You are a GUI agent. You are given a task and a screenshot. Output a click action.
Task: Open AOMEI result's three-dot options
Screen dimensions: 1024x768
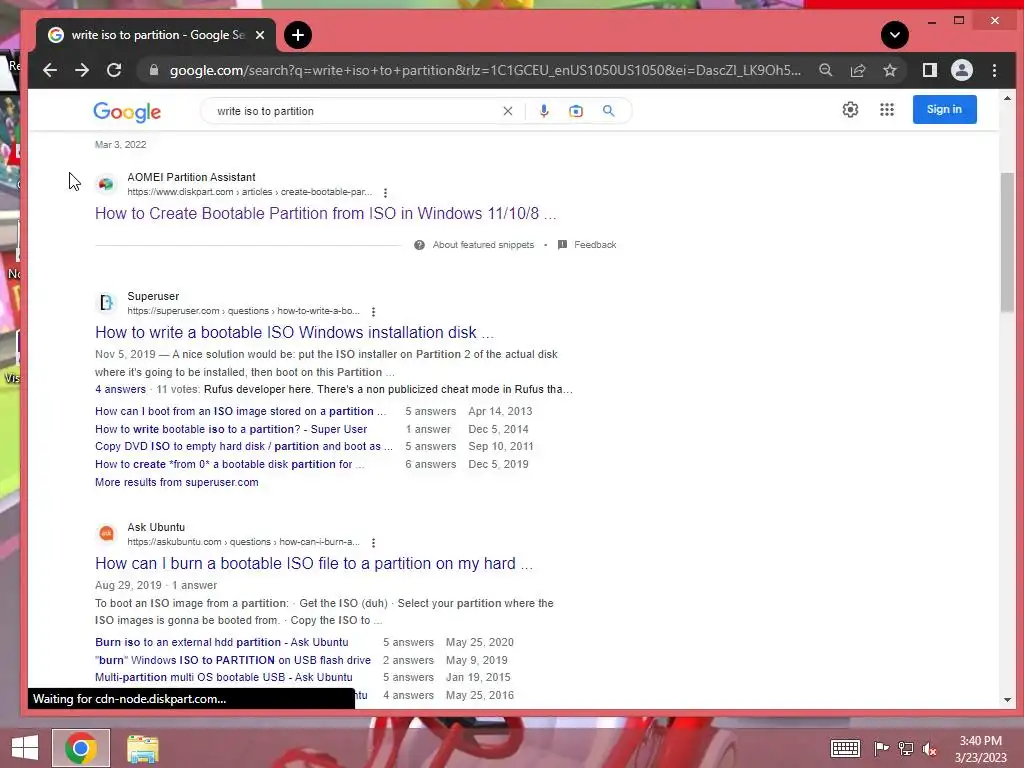coord(385,193)
